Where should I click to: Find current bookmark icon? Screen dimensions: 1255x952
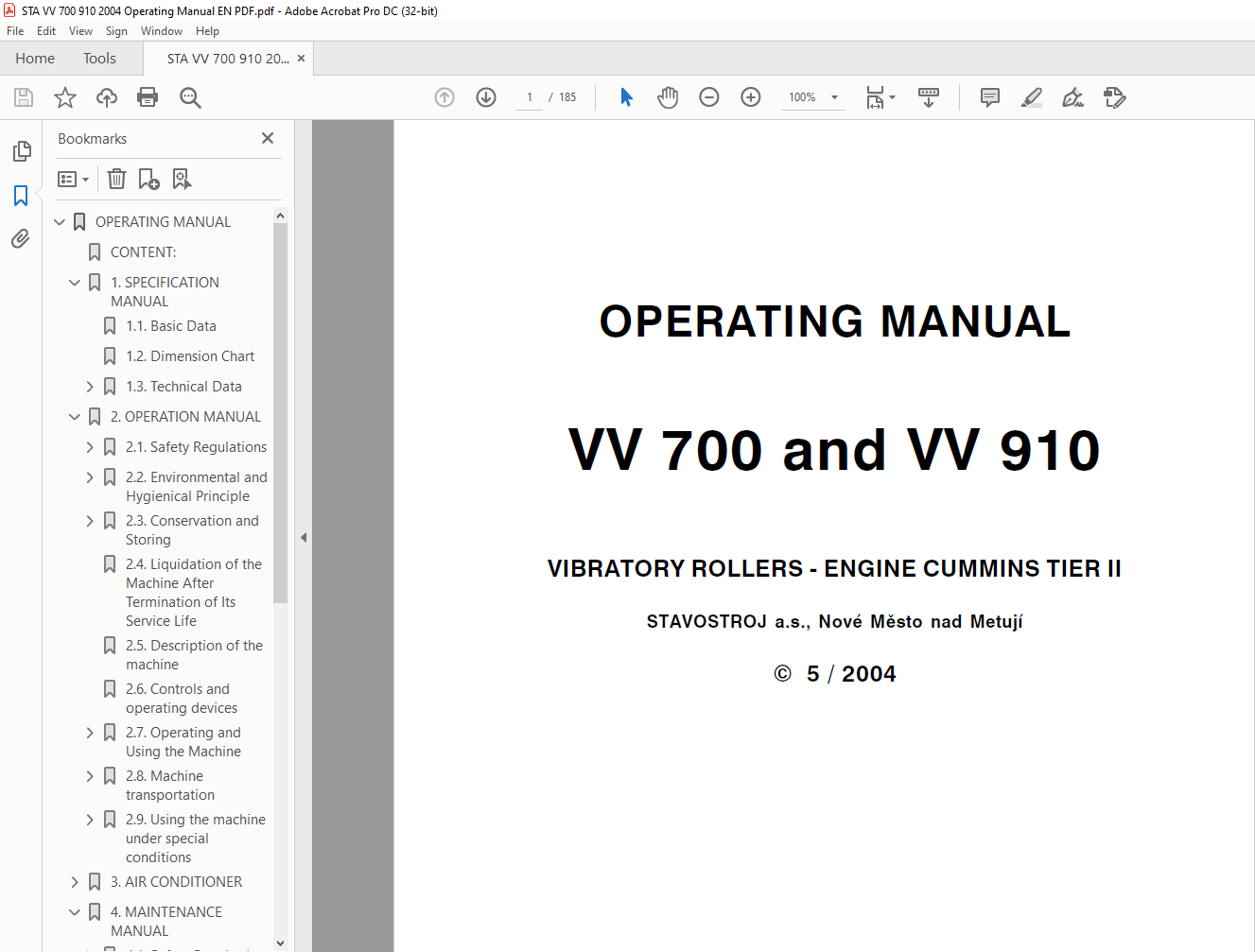tap(182, 179)
